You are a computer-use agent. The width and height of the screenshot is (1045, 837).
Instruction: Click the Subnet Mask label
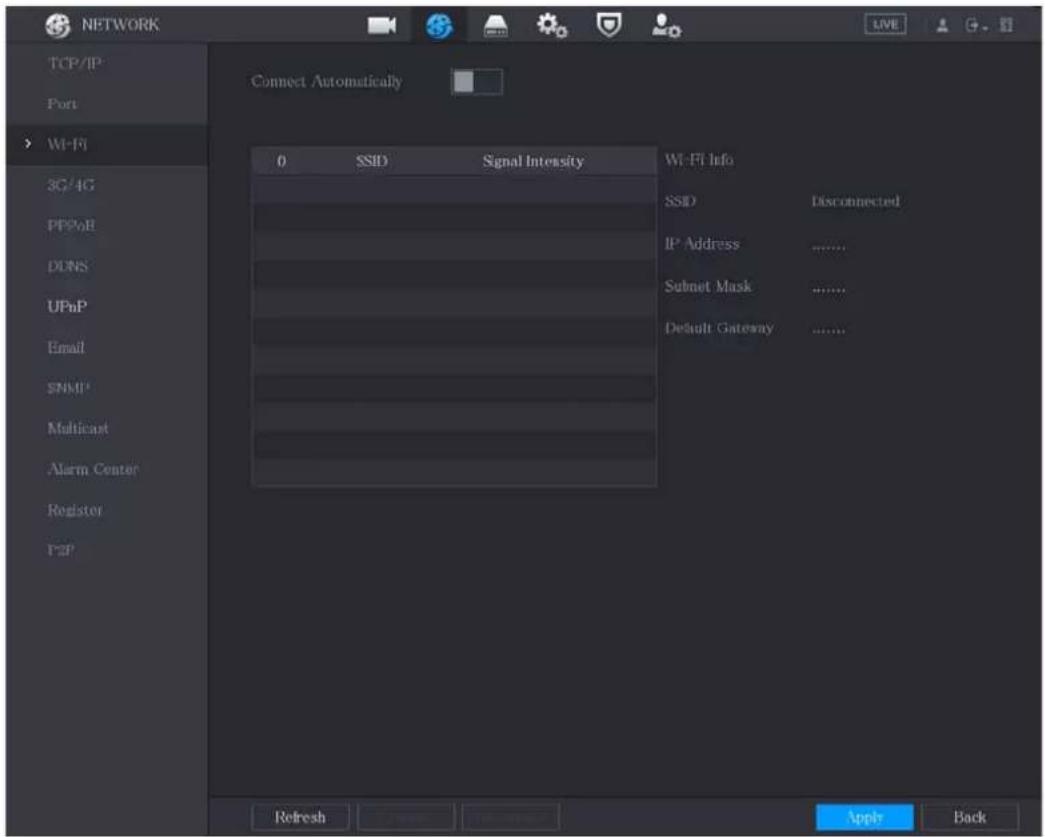click(708, 286)
